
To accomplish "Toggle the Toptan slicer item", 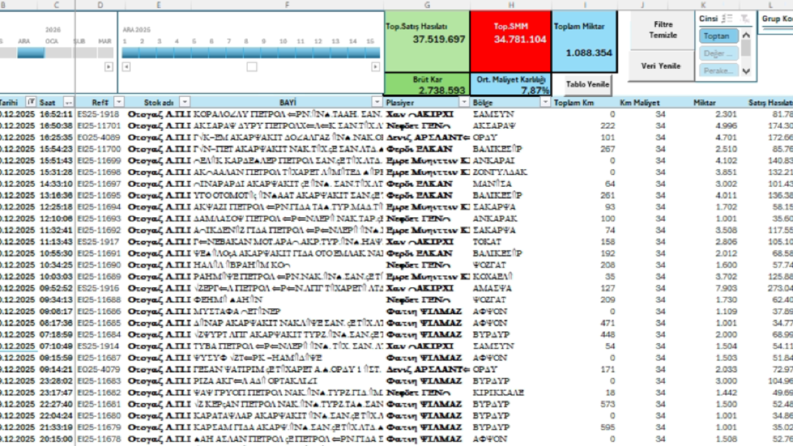I will coord(719,36).
